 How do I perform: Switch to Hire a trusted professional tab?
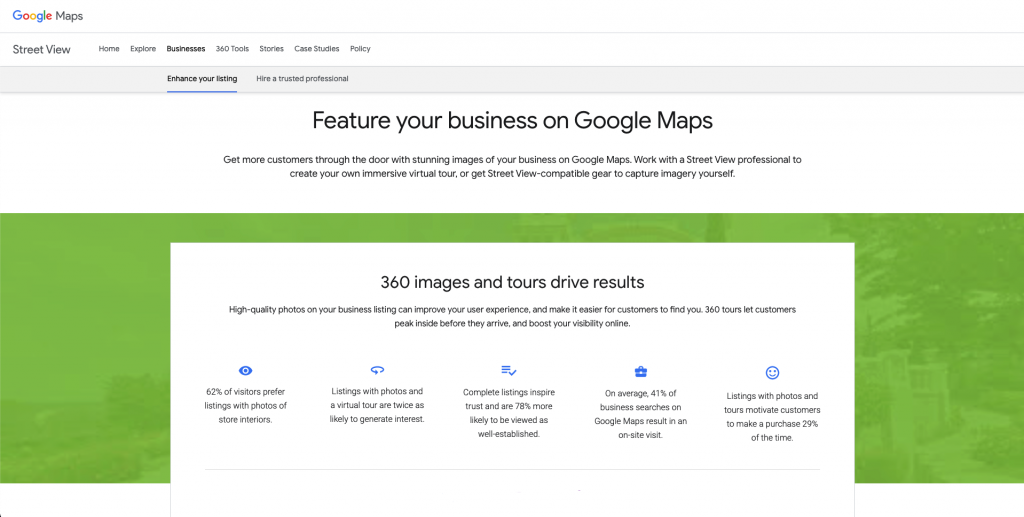coord(302,79)
